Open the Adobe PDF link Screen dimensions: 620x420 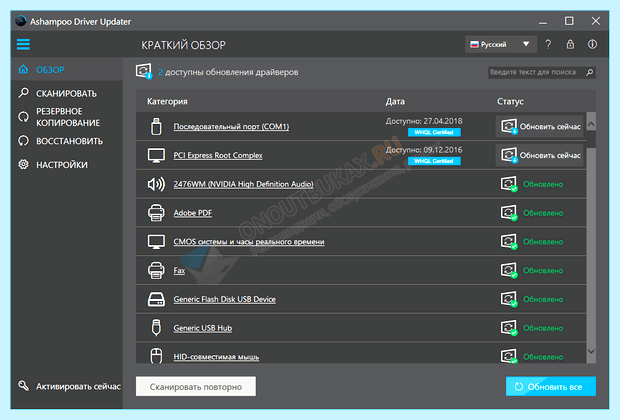pos(193,213)
